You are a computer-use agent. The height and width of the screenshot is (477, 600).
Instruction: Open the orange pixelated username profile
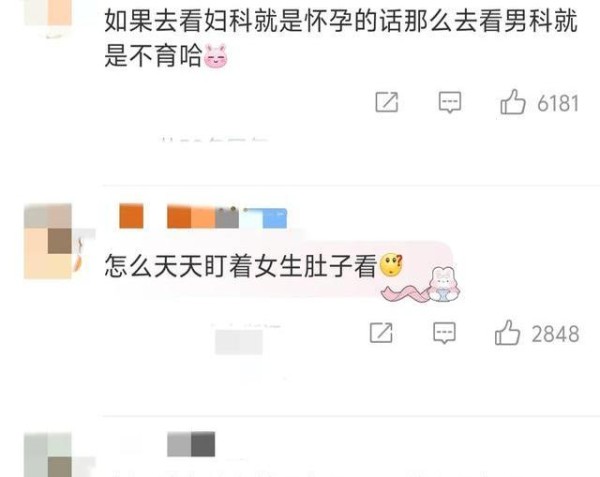[179, 217]
